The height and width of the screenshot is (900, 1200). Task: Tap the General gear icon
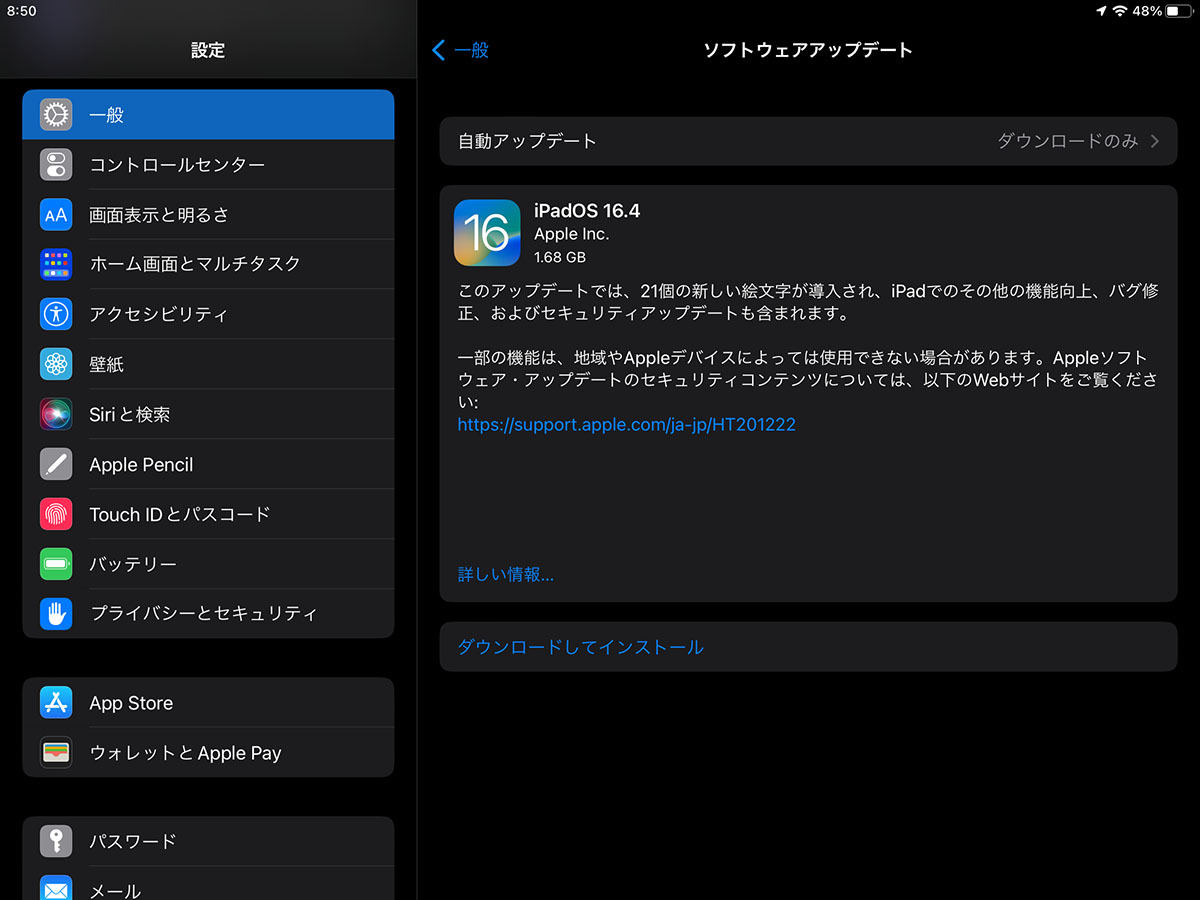pos(56,115)
